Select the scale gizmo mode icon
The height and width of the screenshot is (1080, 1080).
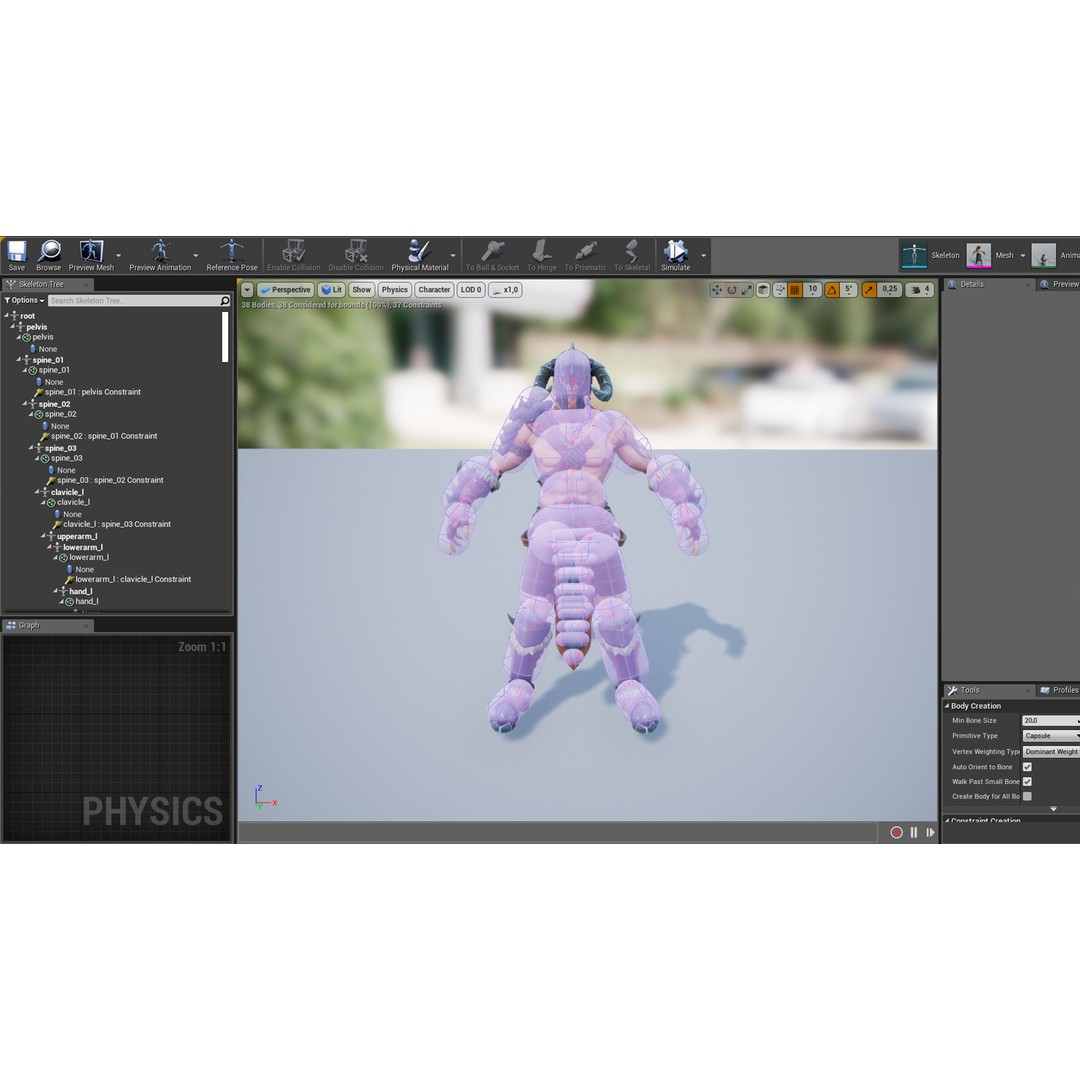click(x=747, y=290)
